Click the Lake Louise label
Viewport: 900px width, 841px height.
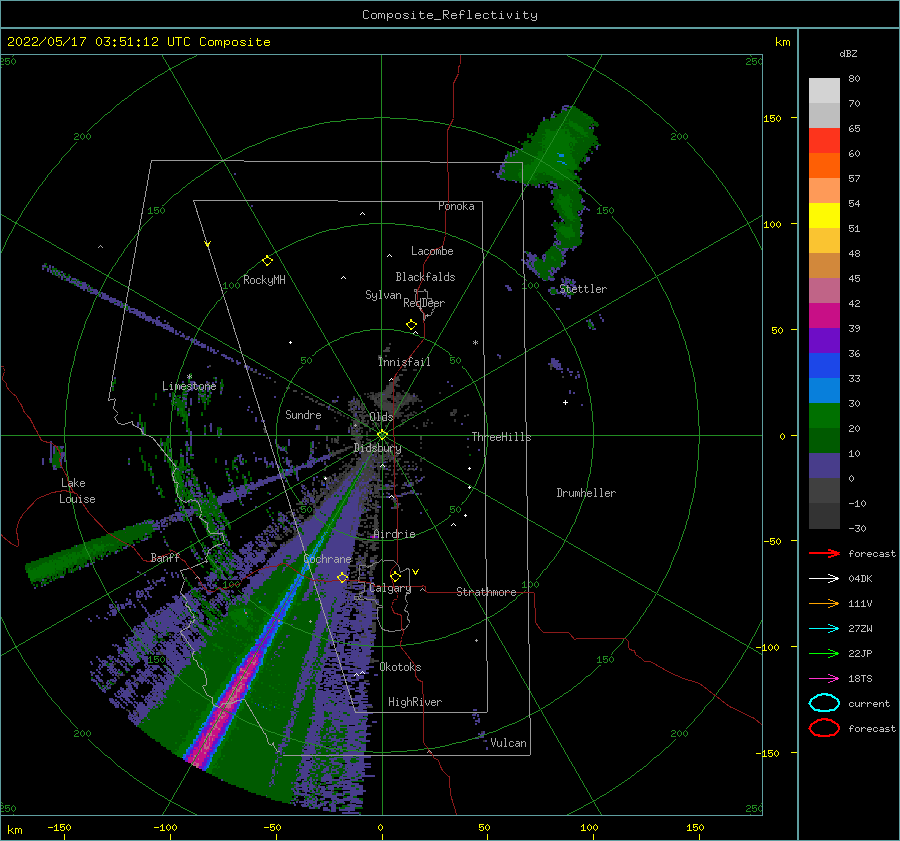77,491
